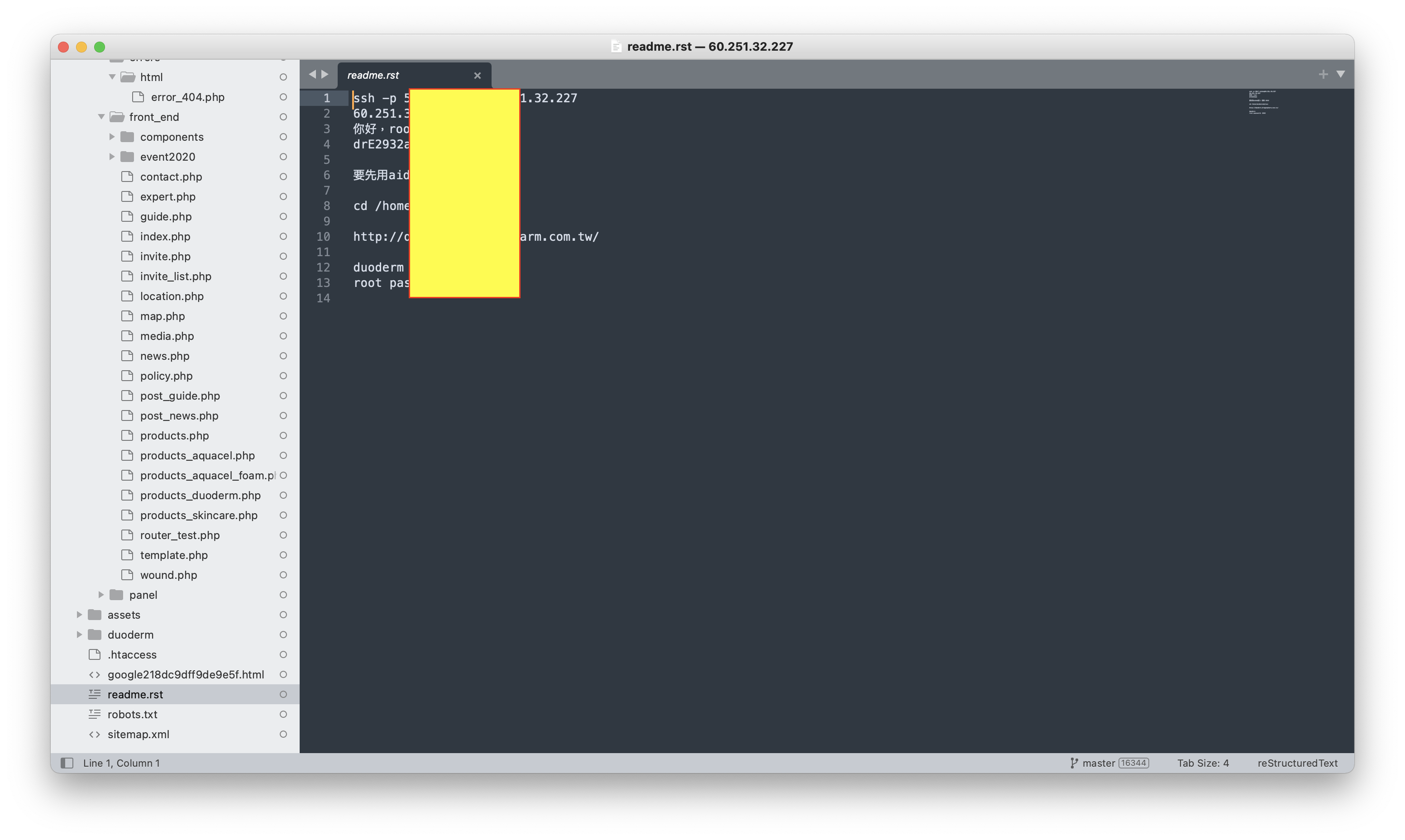Expand the event2020 folder
Screen dimensions: 1405x840
click(x=112, y=156)
